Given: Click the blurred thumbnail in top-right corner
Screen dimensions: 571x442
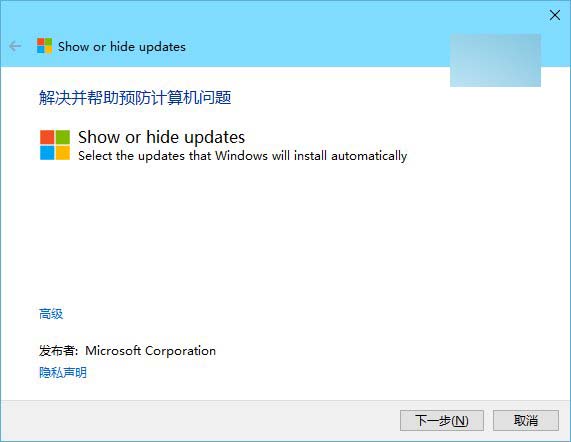Looking at the screenshot, I should click(495, 60).
